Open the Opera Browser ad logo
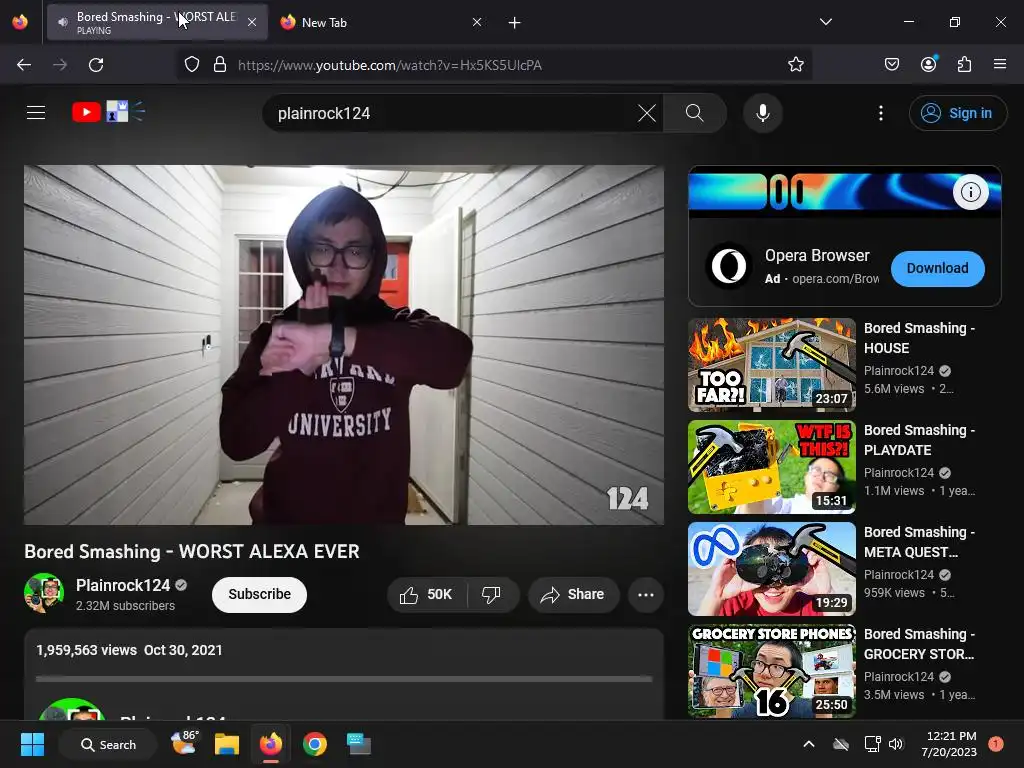1024x768 pixels. [x=729, y=266]
